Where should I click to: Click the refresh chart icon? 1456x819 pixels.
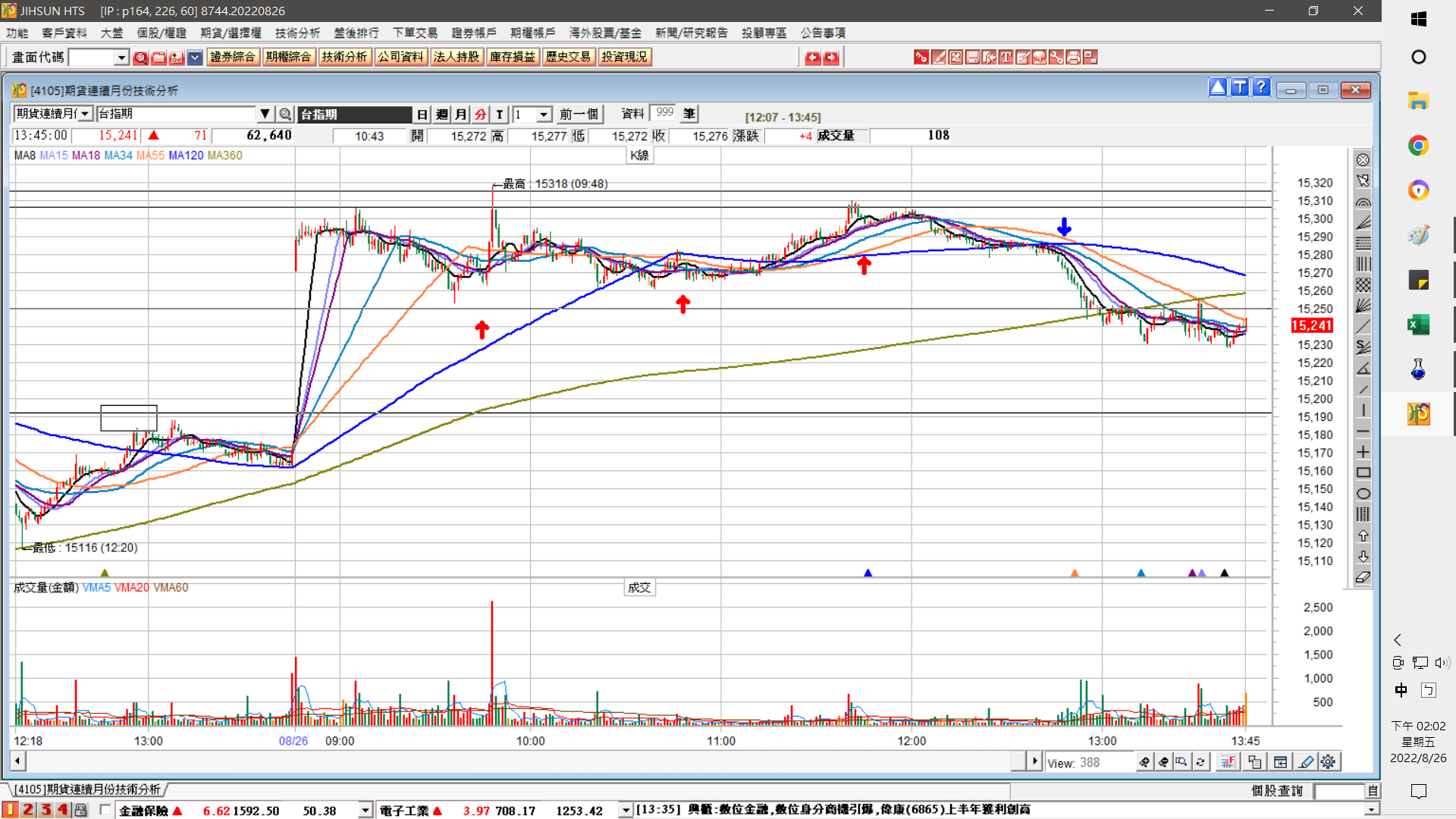[1200, 762]
